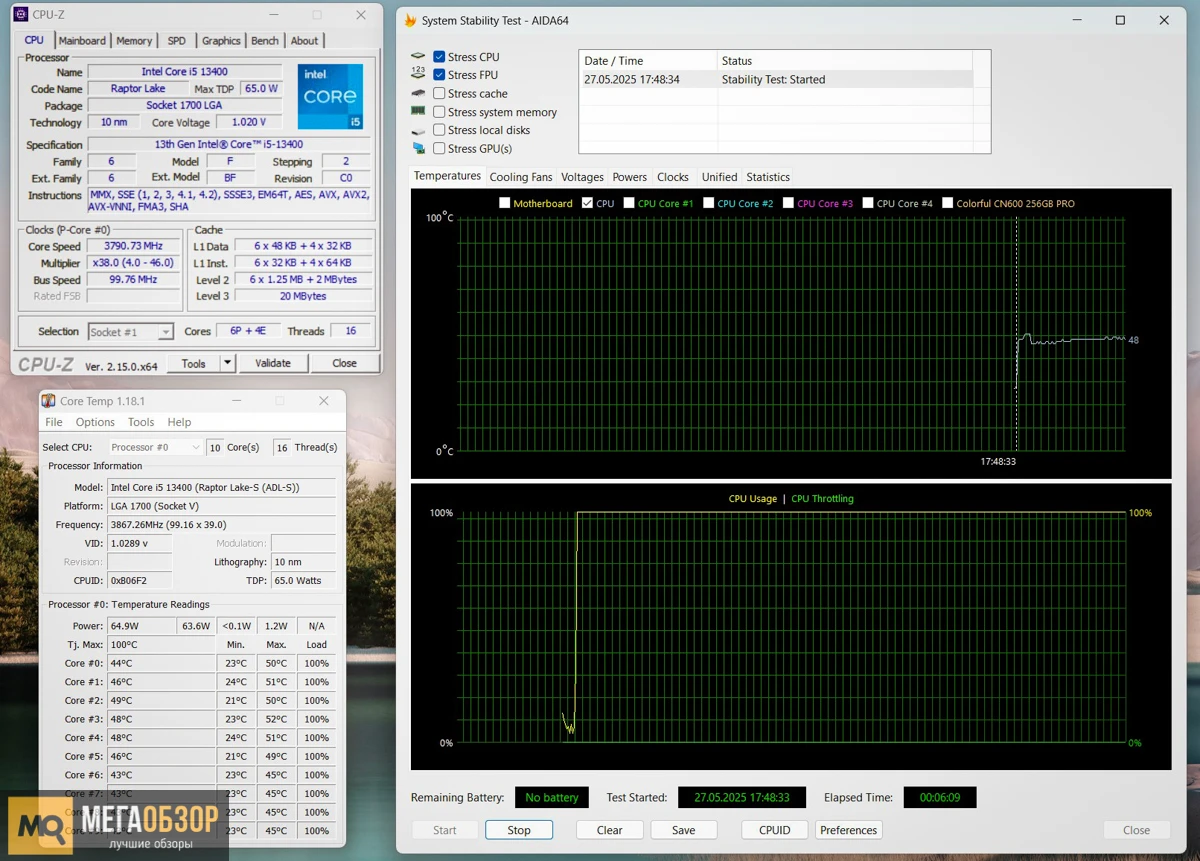Click the CPU-Z purple chip title icon

(x=20, y=14)
